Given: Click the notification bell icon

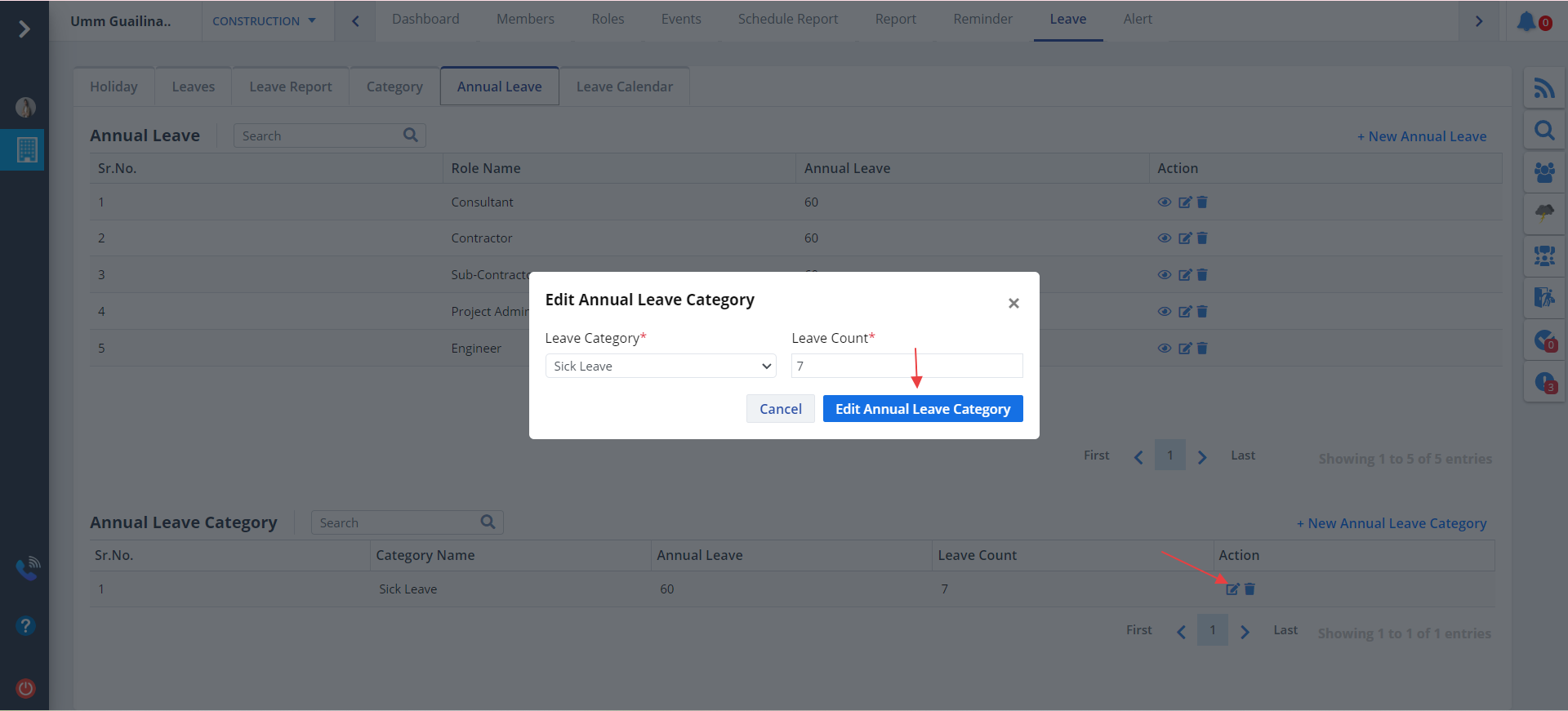Looking at the screenshot, I should click(1526, 21).
